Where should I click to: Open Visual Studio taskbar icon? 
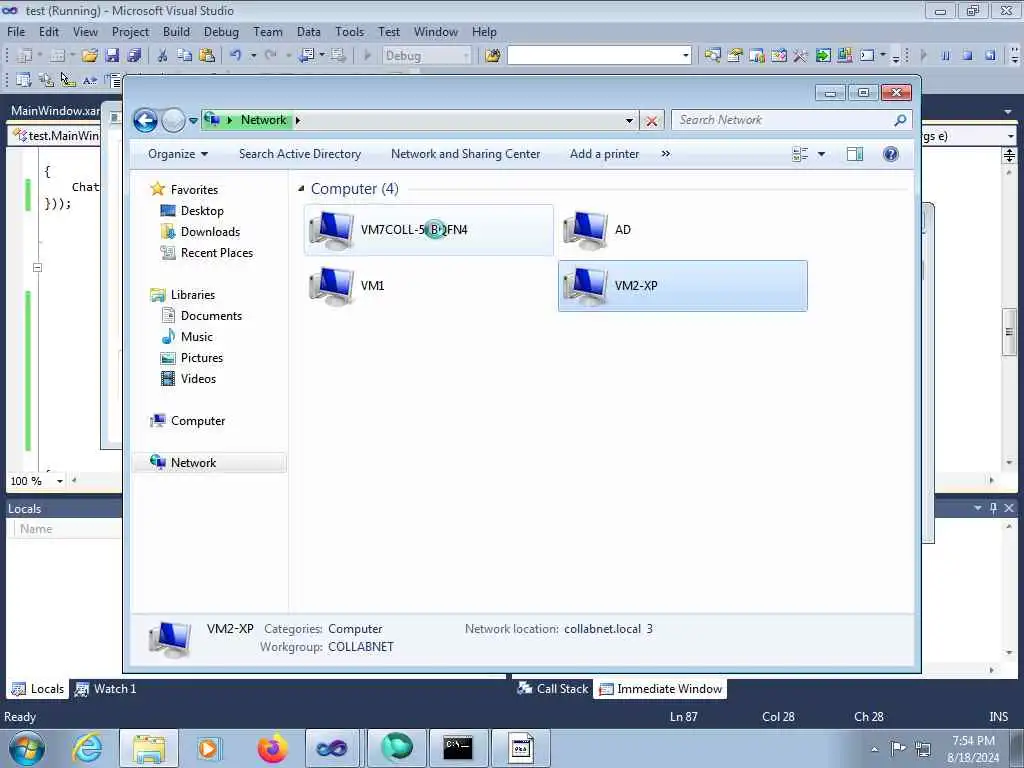tap(332, 748)
